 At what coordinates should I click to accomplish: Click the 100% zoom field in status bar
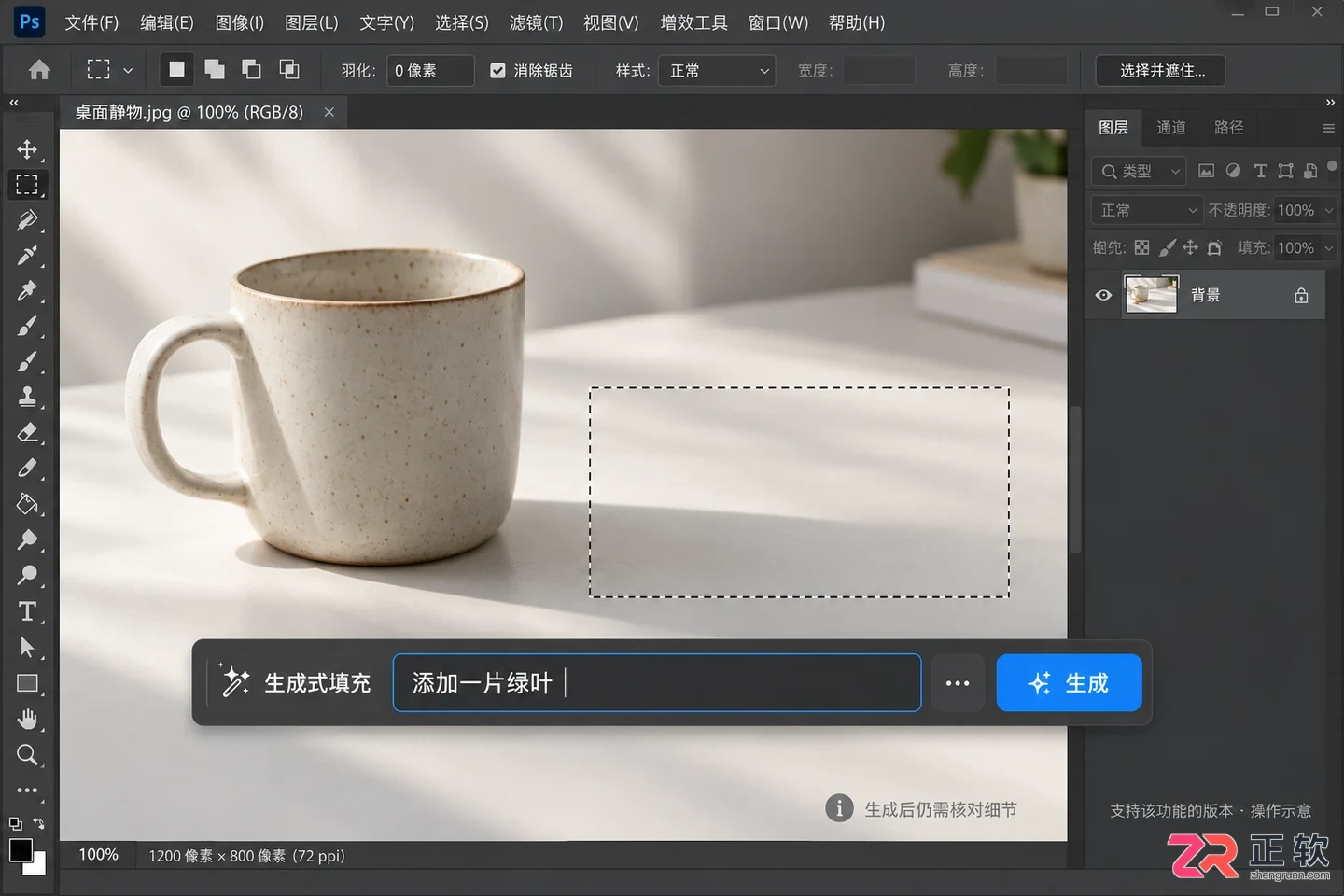(99, 855)
